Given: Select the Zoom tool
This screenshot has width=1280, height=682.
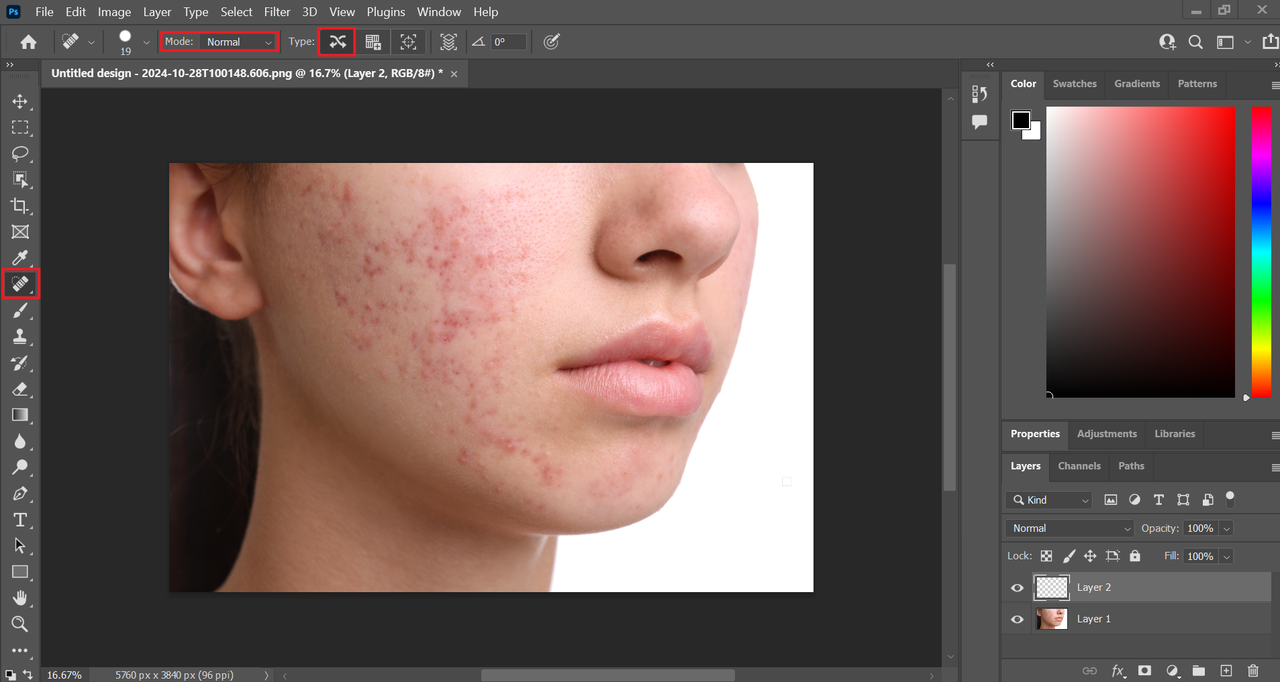Looking at the screenshot, I should pos(20,624).
